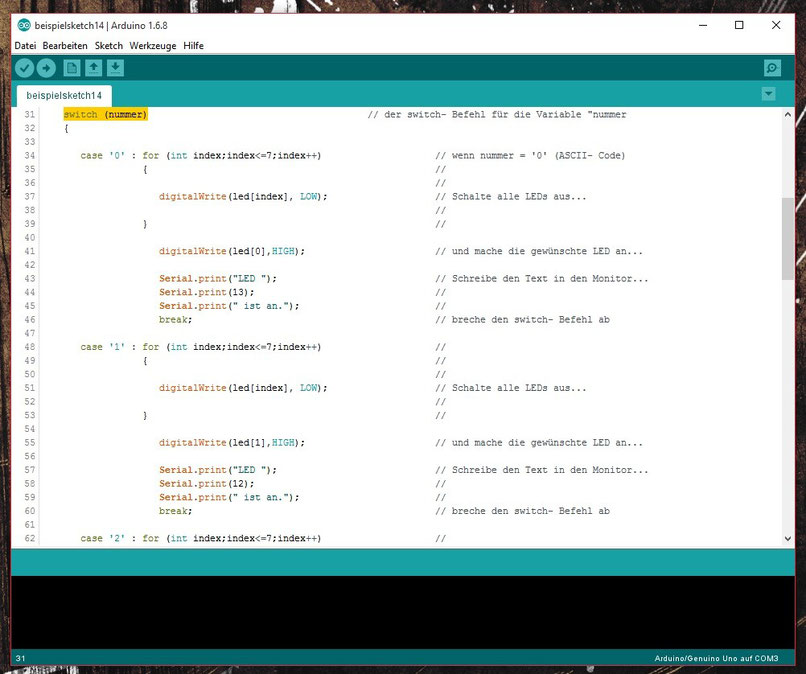Click the 'Serial.print(13);' line
Image resolution: width=806 pixels, height=674 pixels.
207,292
